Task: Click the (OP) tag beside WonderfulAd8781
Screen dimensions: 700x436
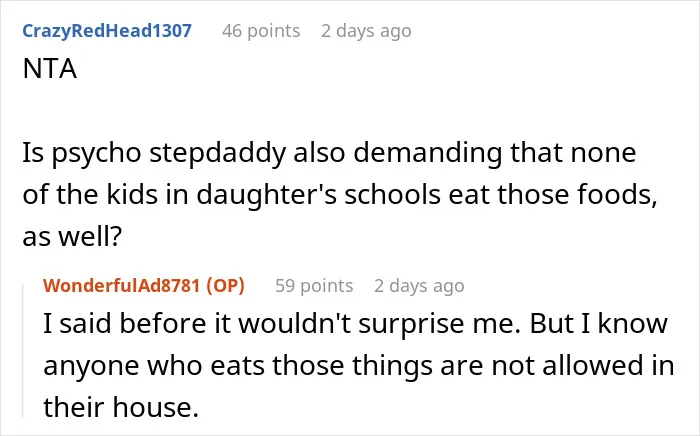Action: click(x=225, y=286)
